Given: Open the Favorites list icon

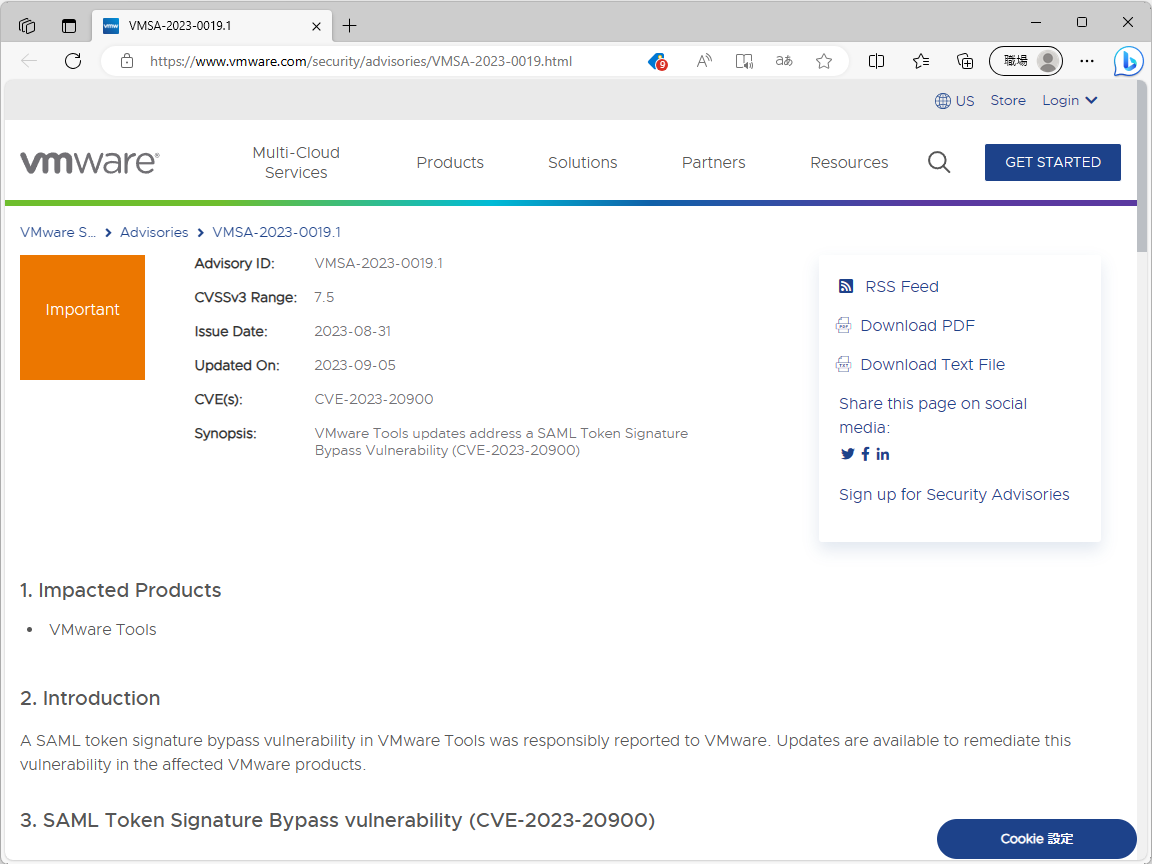Looking at the screenshot, I should point(921,61).
